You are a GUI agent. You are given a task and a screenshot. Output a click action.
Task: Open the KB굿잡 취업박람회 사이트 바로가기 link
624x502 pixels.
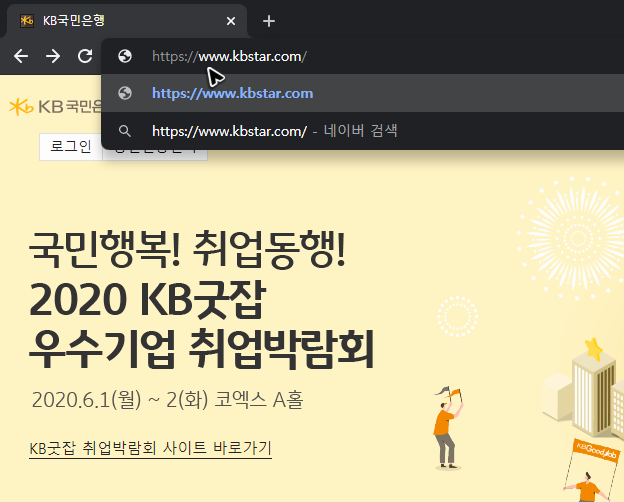pos(150,448)
